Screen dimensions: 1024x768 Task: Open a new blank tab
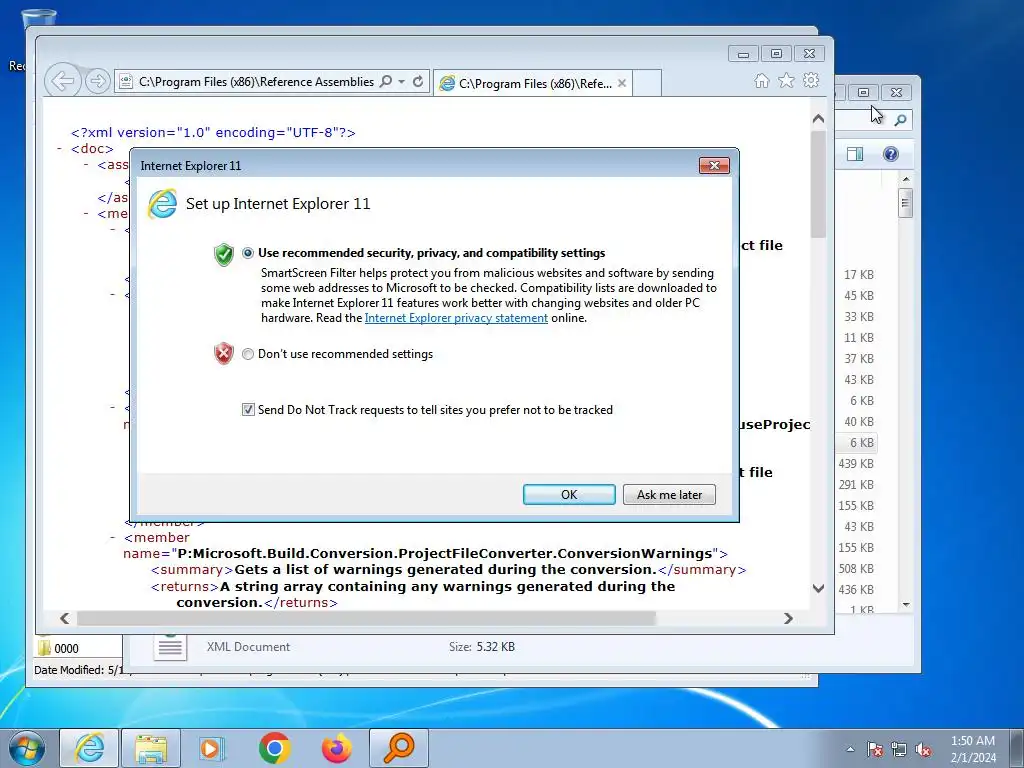[647, 83]
